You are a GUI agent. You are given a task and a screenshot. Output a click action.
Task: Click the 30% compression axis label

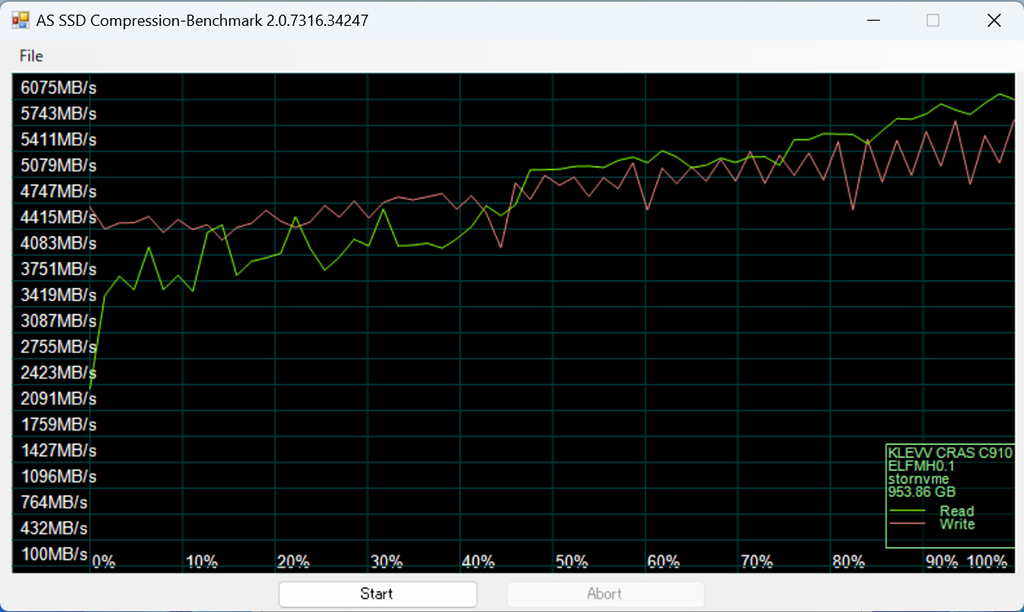pyautogui.click(x=387, y=562)
